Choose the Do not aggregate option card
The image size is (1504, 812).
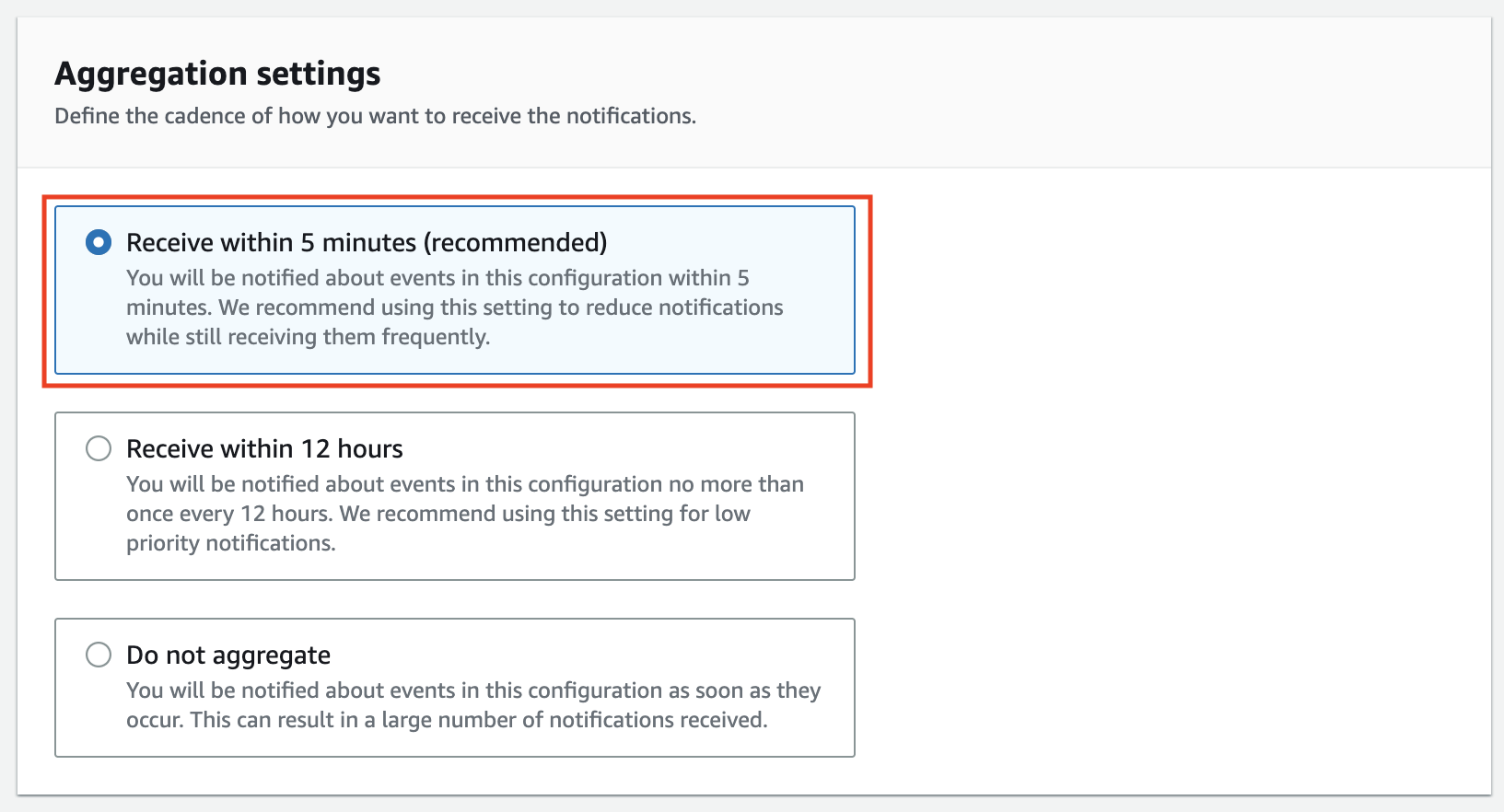pos(455,688)
